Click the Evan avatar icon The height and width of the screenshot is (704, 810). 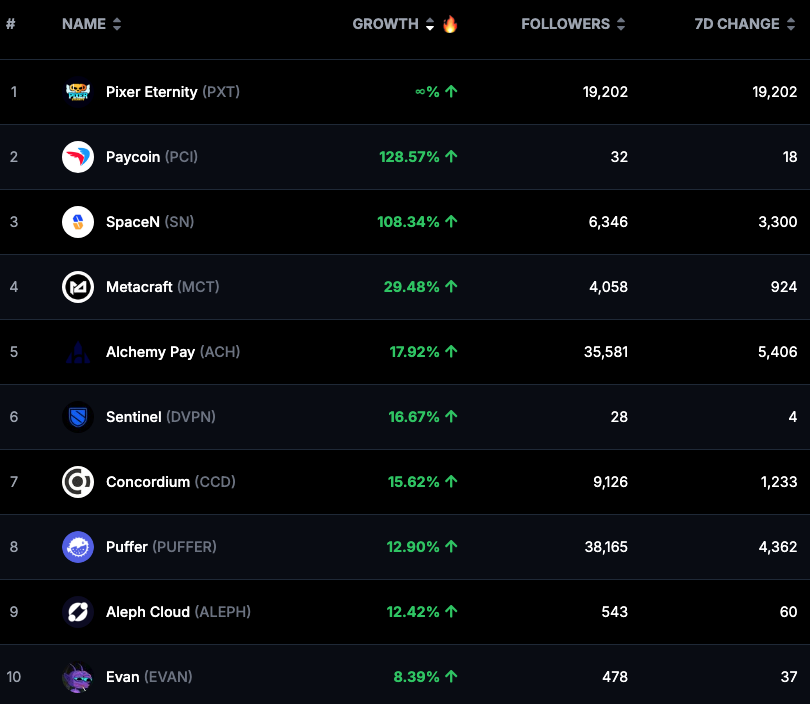pos(78,678)
